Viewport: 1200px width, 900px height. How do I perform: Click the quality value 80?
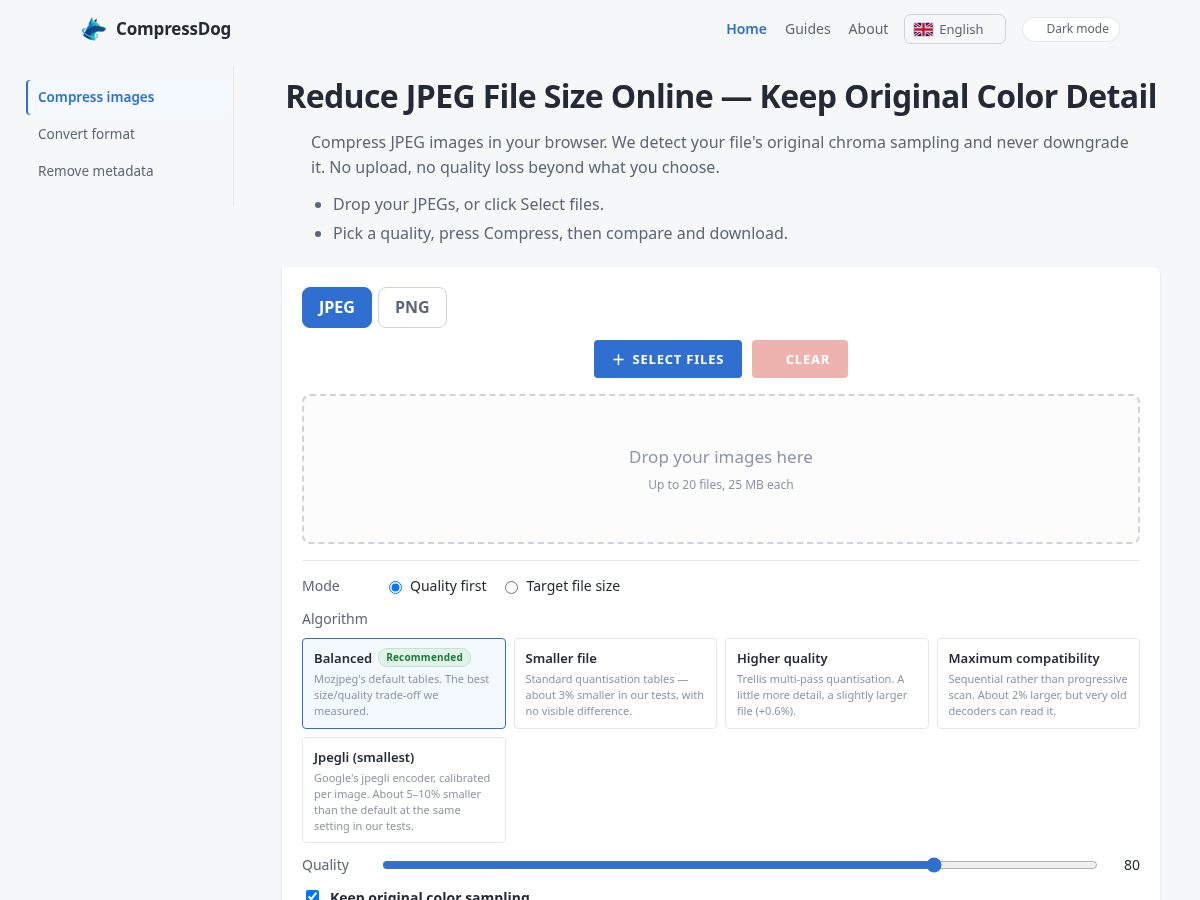pyautogui.click(x=1132, y=865)
